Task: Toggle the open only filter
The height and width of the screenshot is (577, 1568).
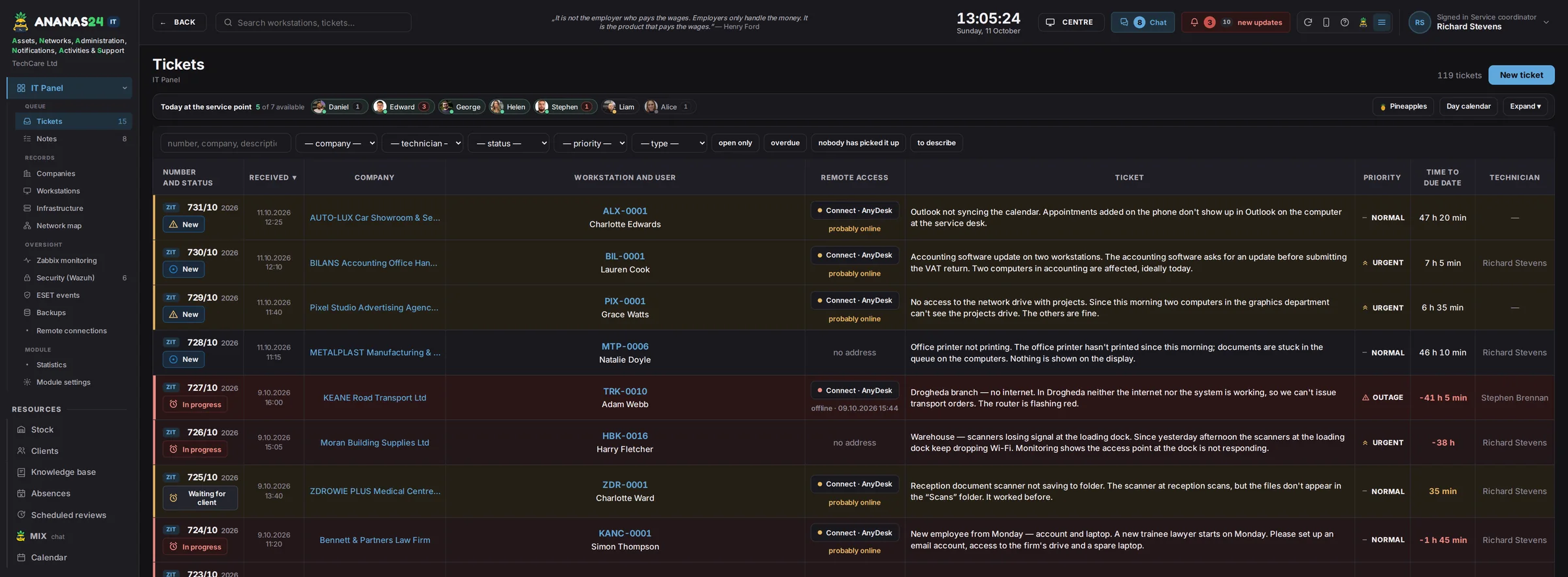Action: pos(735,143)
